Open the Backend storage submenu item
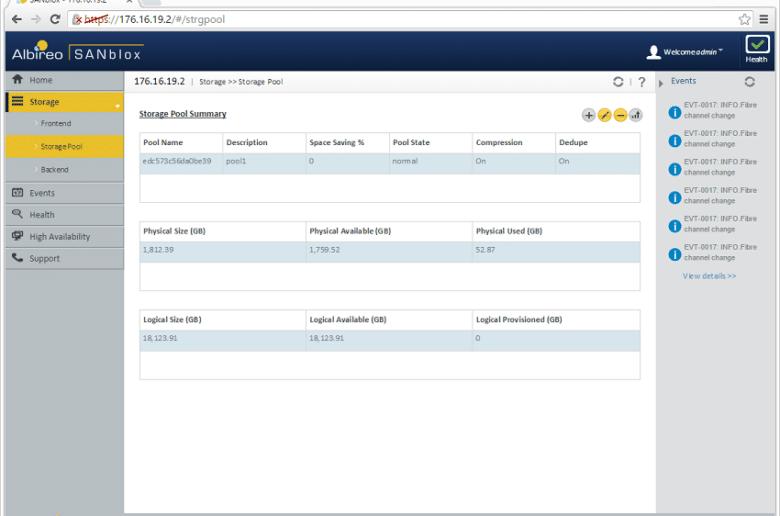The height and width of the screenshot is (516, 780). pos(65,170)
